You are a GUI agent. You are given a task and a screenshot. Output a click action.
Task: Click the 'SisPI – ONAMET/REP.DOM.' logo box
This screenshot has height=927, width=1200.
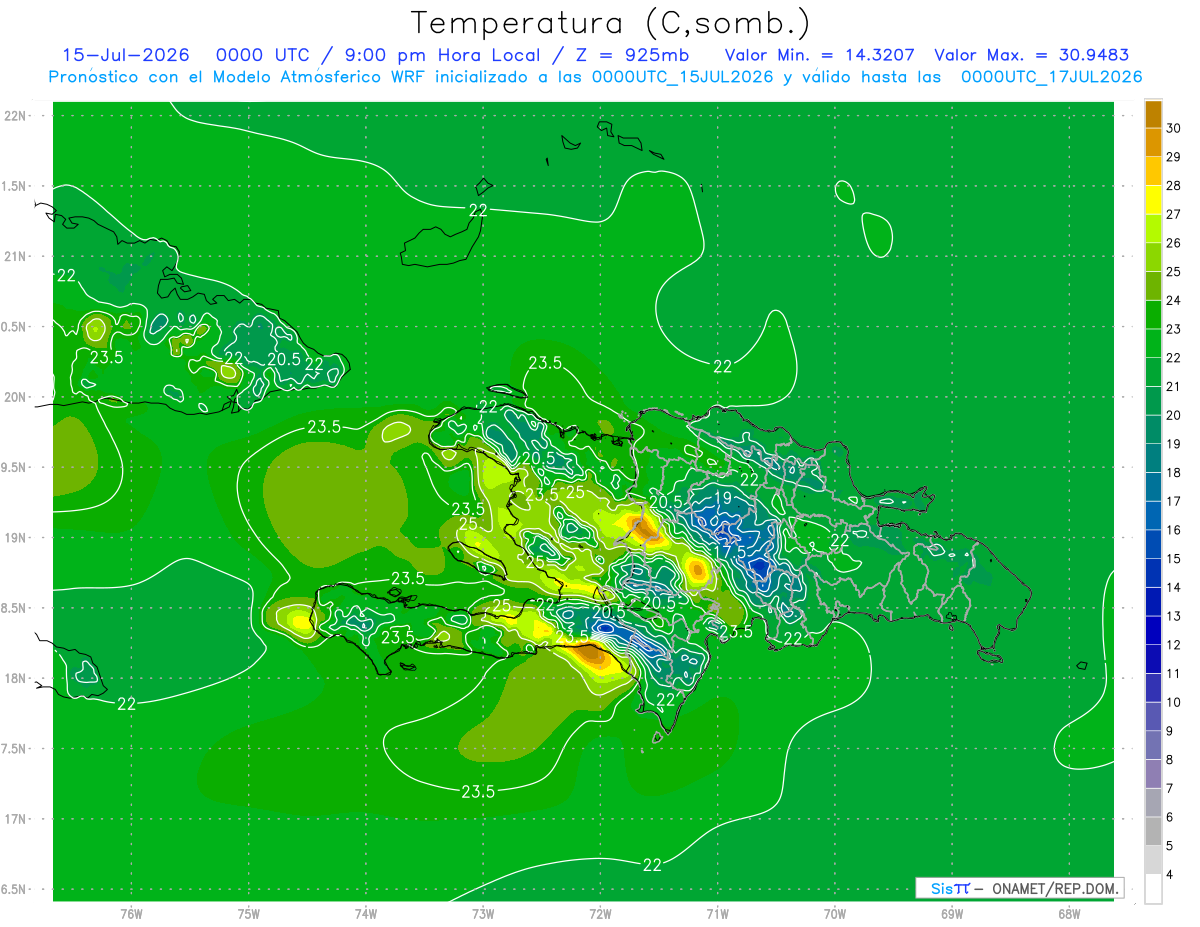coord(1019,888)
